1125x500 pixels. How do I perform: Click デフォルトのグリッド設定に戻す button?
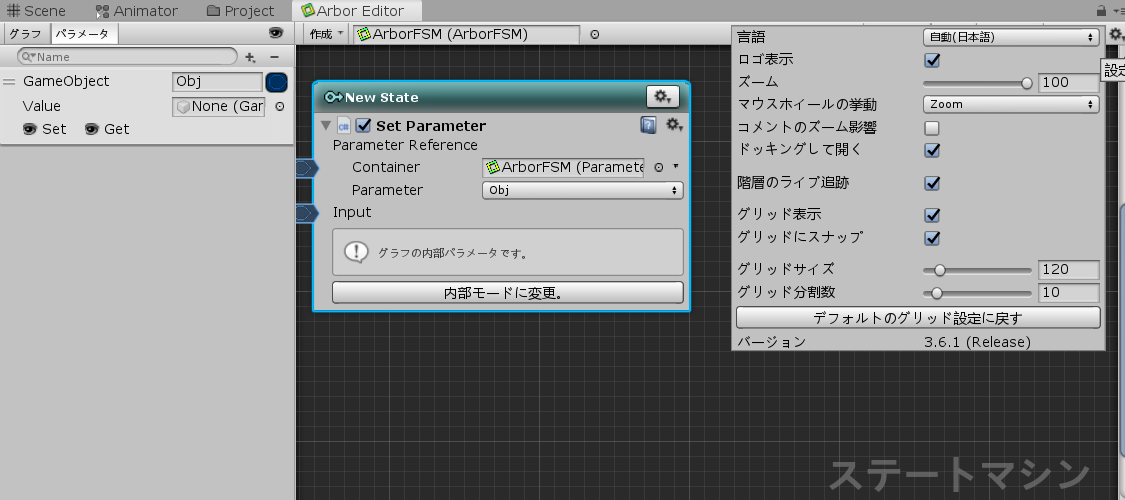coord(918,318)
